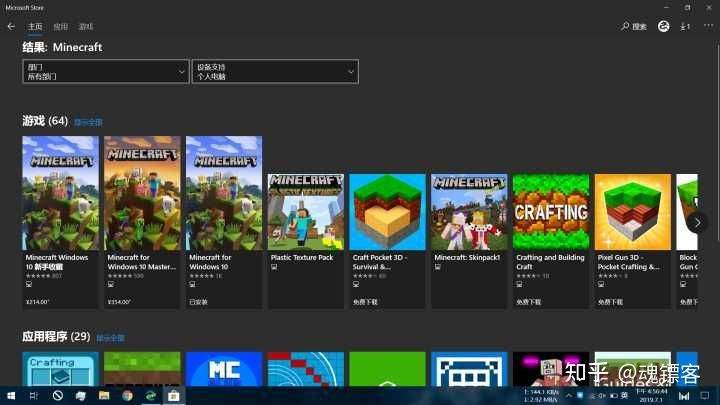Viewport: 720px width, 405px height.
Task: Switch to the 应用 (Apps) tab
Action: pos(60,27)
